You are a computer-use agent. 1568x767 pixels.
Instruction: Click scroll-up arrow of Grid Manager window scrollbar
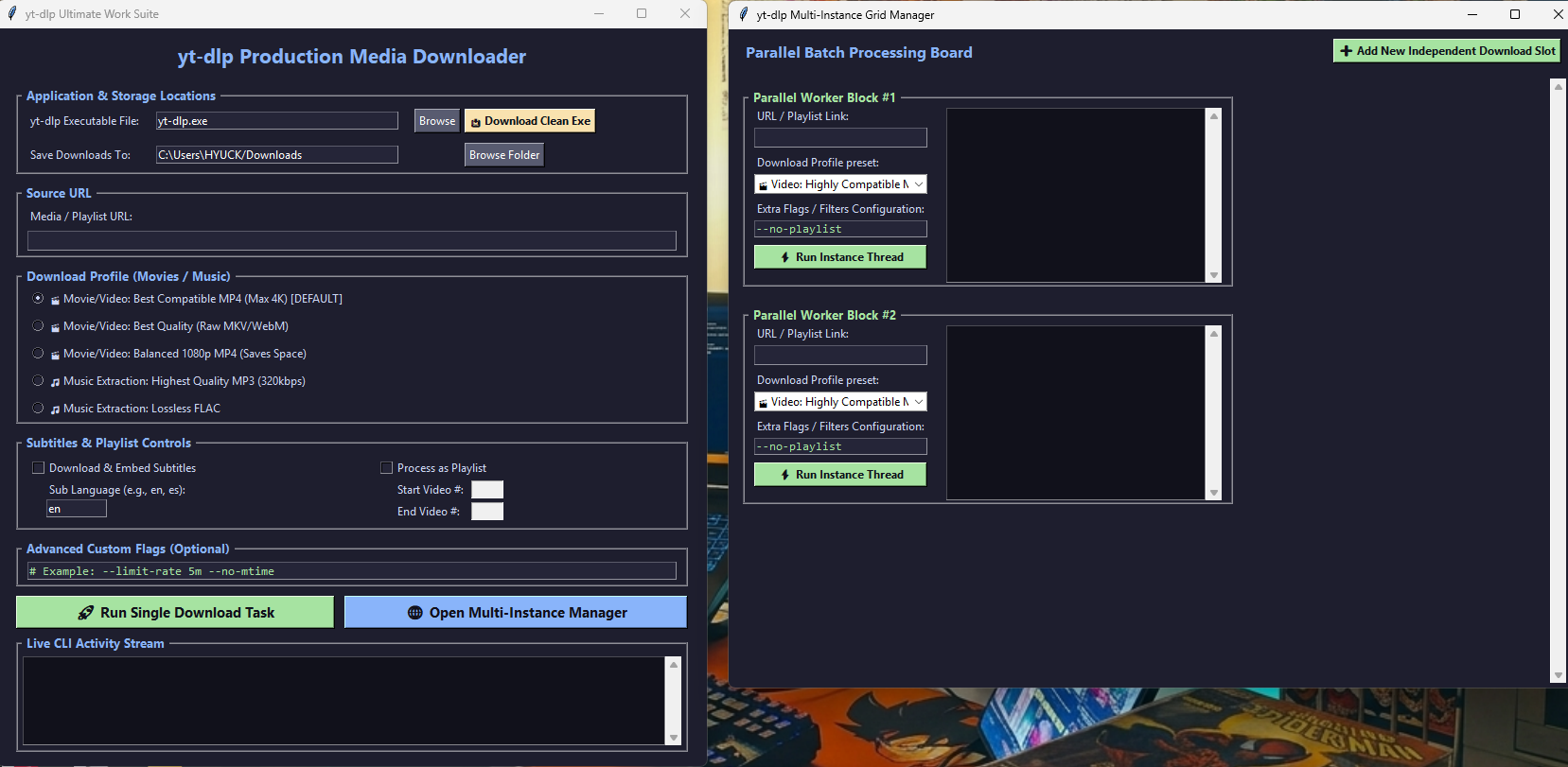1559,86
